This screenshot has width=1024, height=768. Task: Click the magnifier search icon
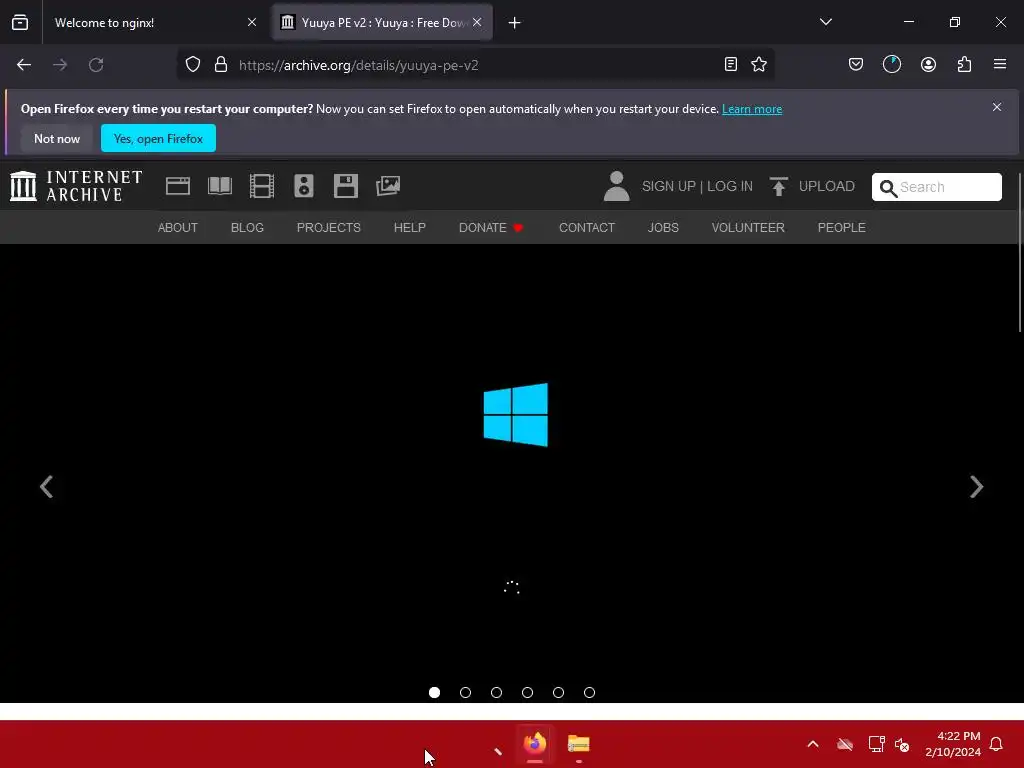(x=888, y=188)
